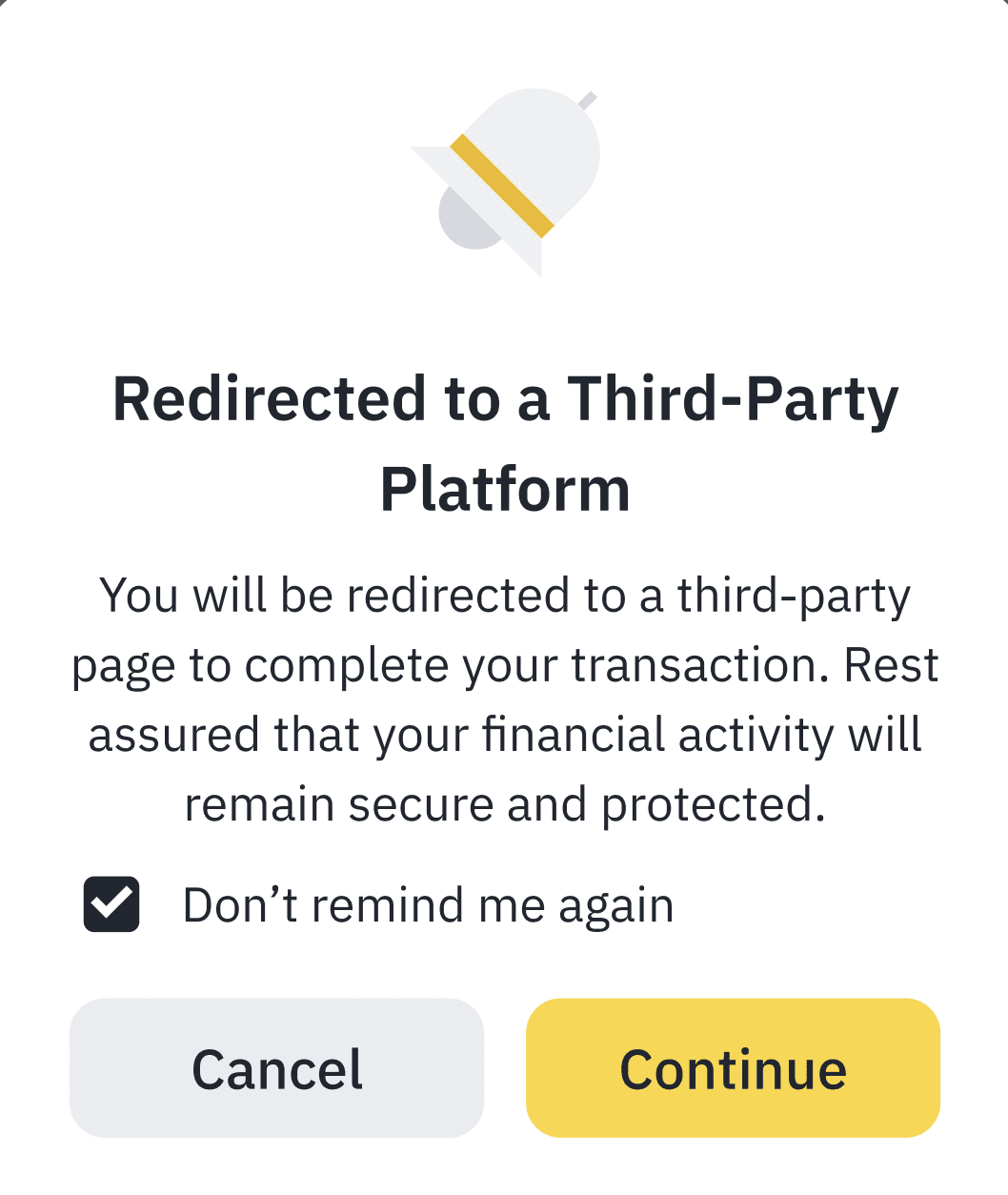Click the small handle atop the bell
The width and height of the screenshot is (1008, 1195).
[x=587, y=100]
